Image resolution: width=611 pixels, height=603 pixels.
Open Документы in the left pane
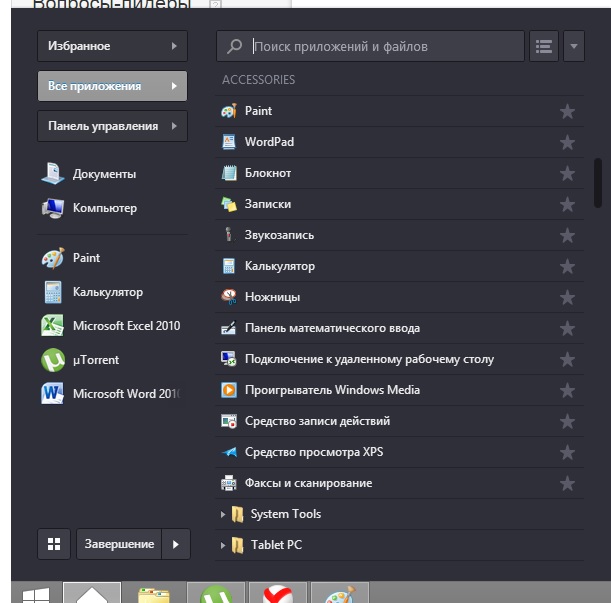[x=89, y=174]
